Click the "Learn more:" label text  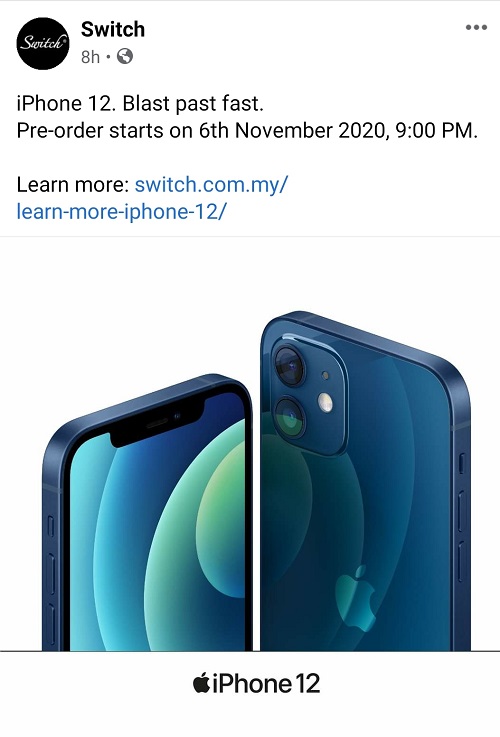tap(73, 184)
